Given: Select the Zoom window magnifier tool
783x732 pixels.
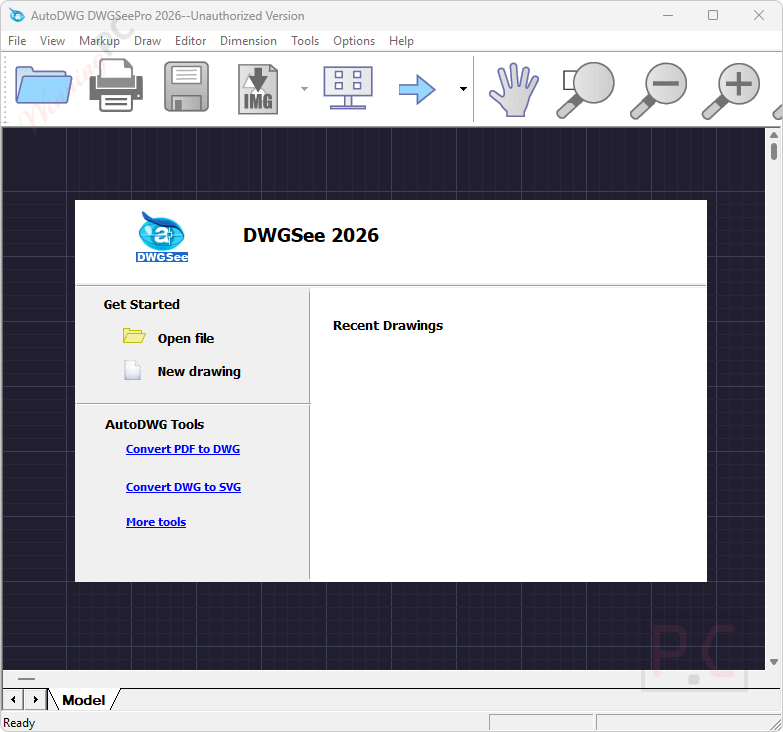Looking at the screenshot, I should (x=585, y=90).
